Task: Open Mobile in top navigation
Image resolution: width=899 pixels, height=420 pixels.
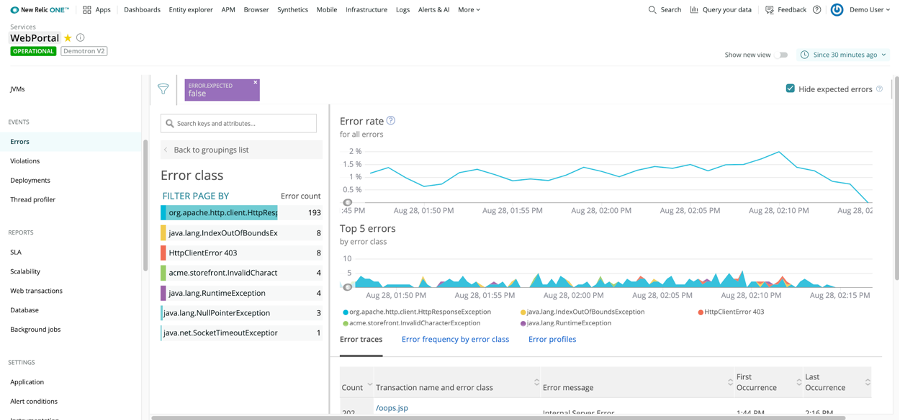Action: (327, 10)
